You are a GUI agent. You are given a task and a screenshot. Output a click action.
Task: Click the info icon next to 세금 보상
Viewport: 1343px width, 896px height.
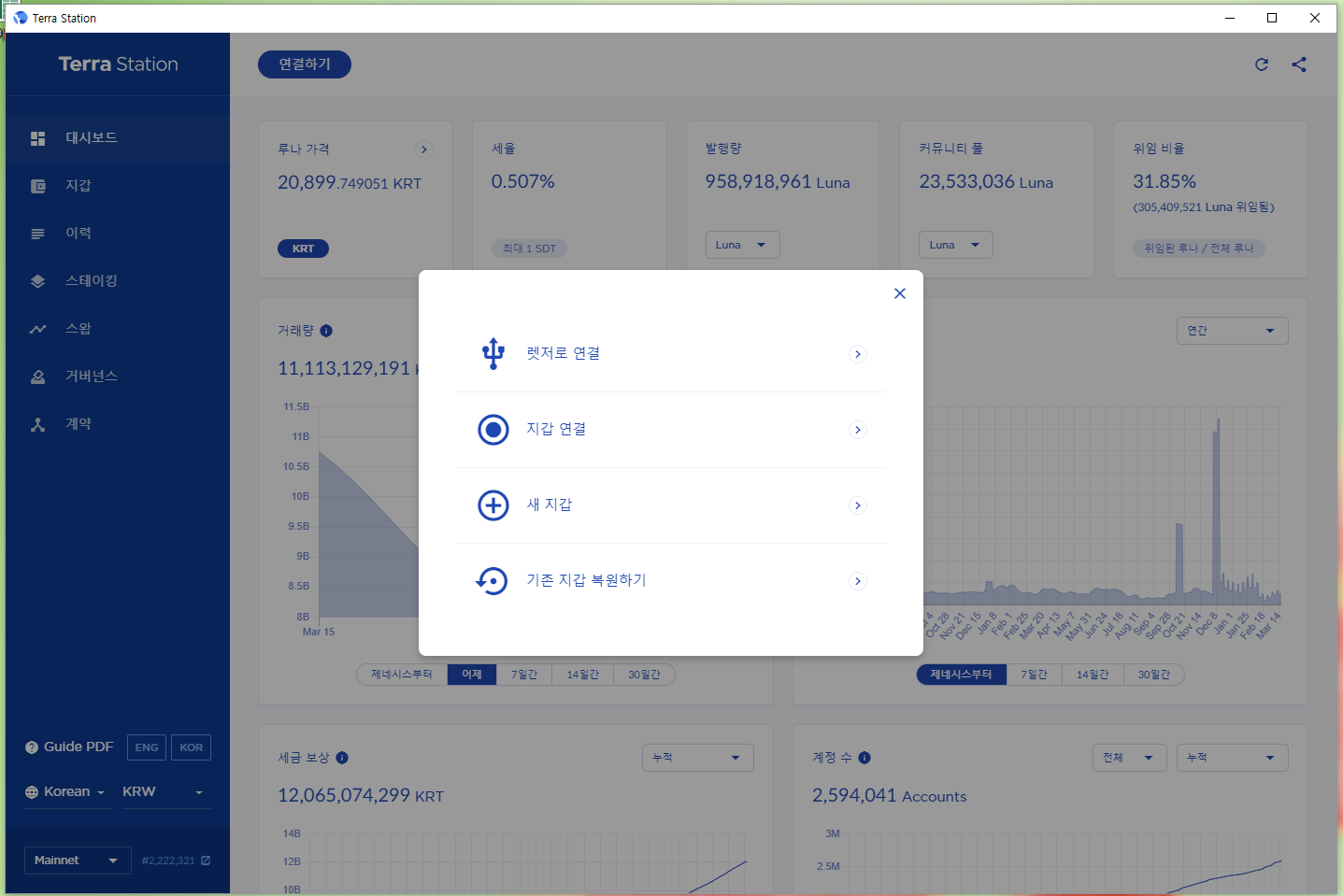tap(342, 758)
